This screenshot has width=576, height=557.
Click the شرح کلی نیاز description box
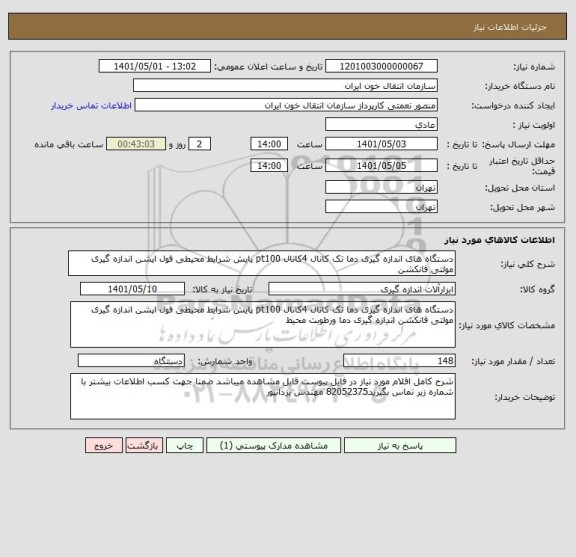tap(262, 263)
